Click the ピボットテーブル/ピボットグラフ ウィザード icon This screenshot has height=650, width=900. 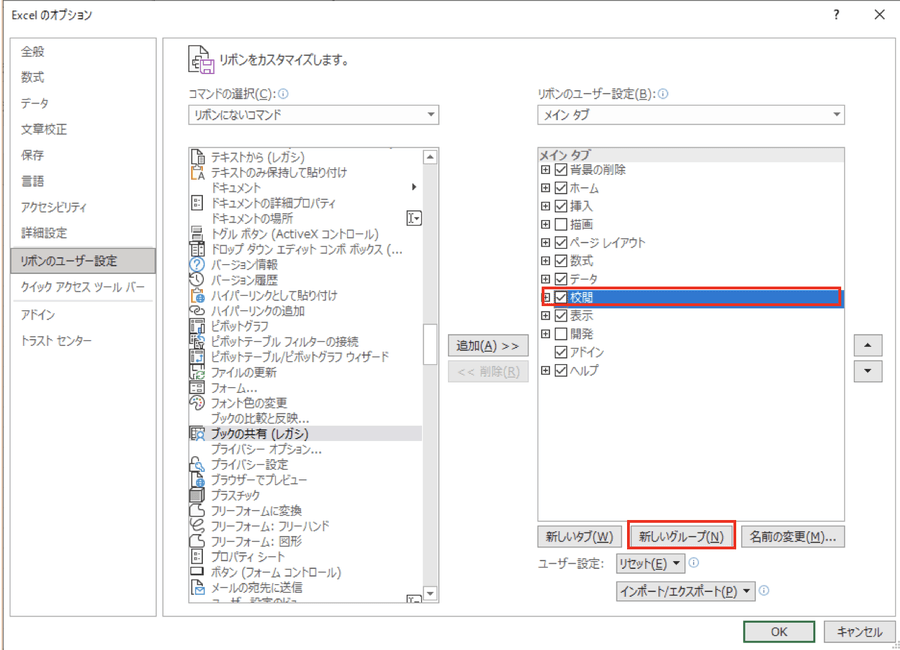pyautogui.click(x=197, y=357)
